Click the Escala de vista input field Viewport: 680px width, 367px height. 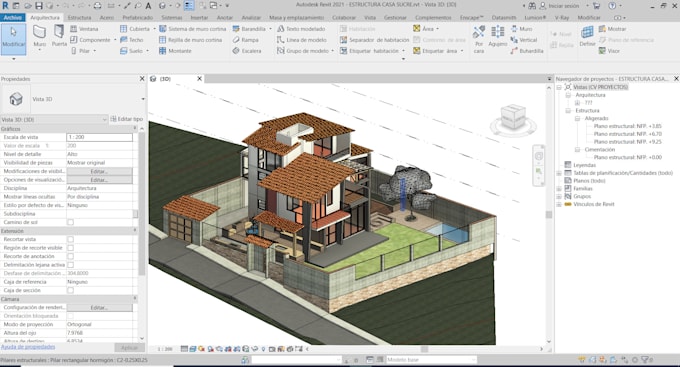99,137
